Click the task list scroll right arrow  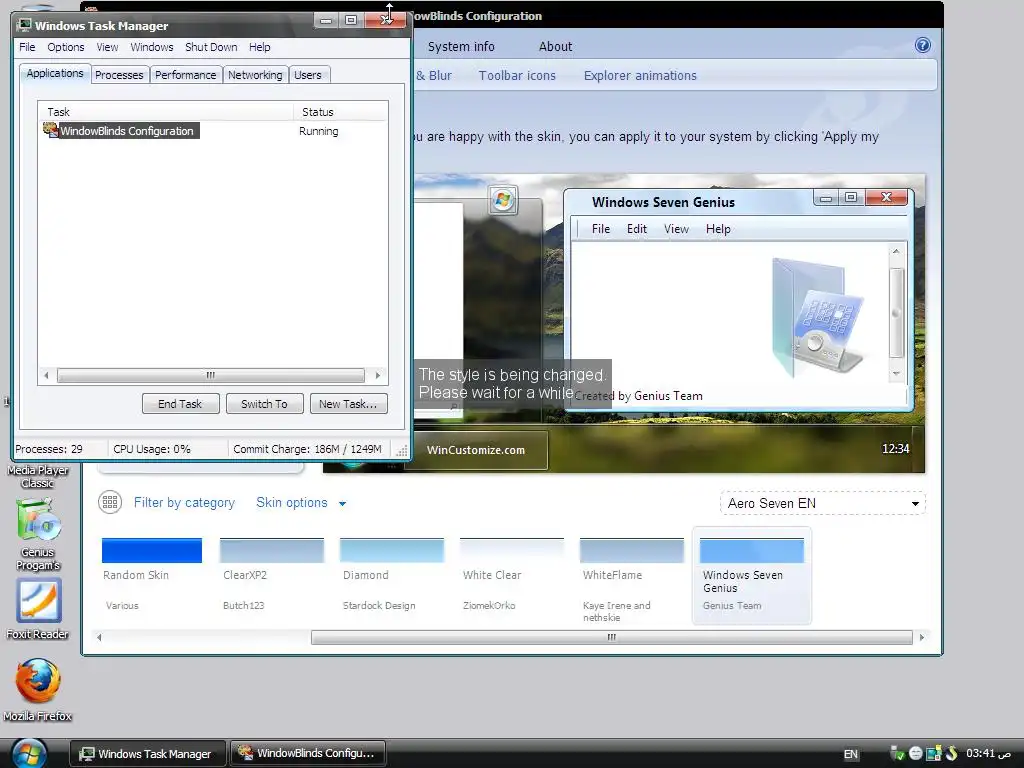(x=377, y=375)
